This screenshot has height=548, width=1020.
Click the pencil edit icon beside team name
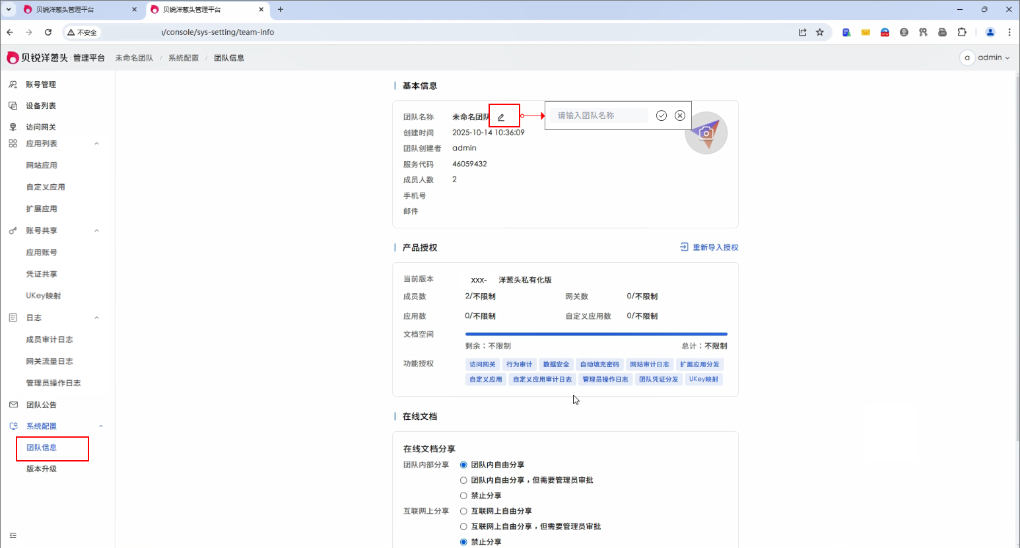click(x=501, y=117)
